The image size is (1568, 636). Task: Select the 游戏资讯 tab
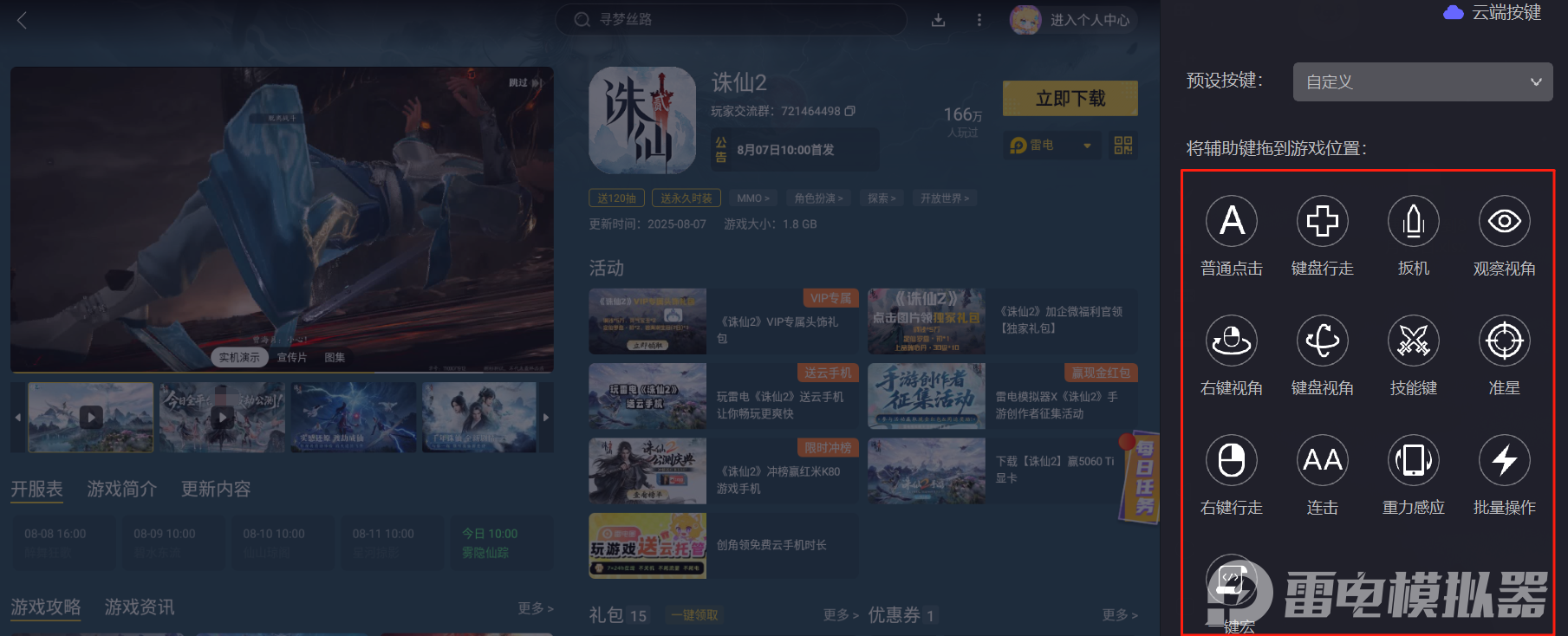coord(140,607)
